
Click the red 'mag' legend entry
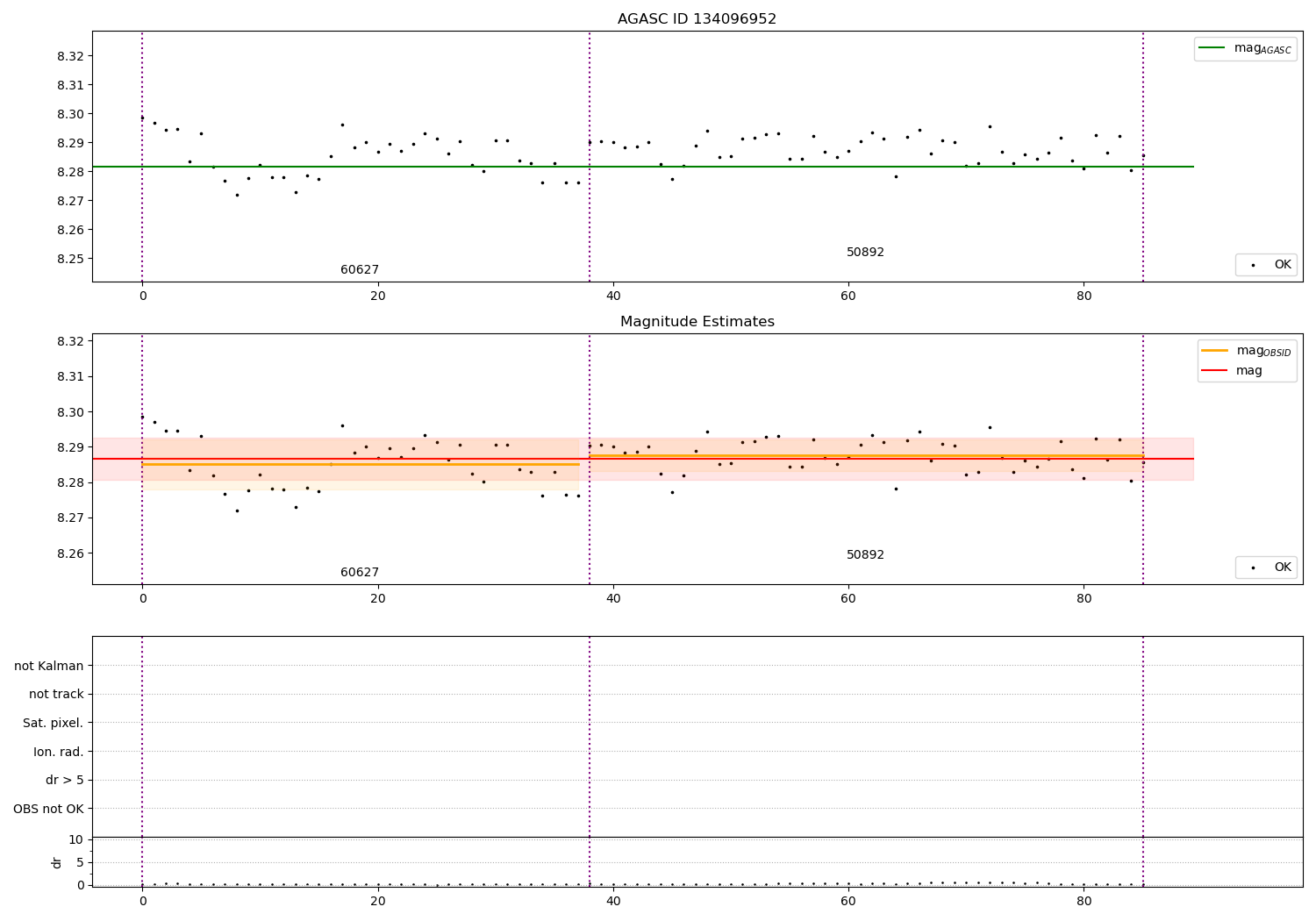click(1232, 370)
